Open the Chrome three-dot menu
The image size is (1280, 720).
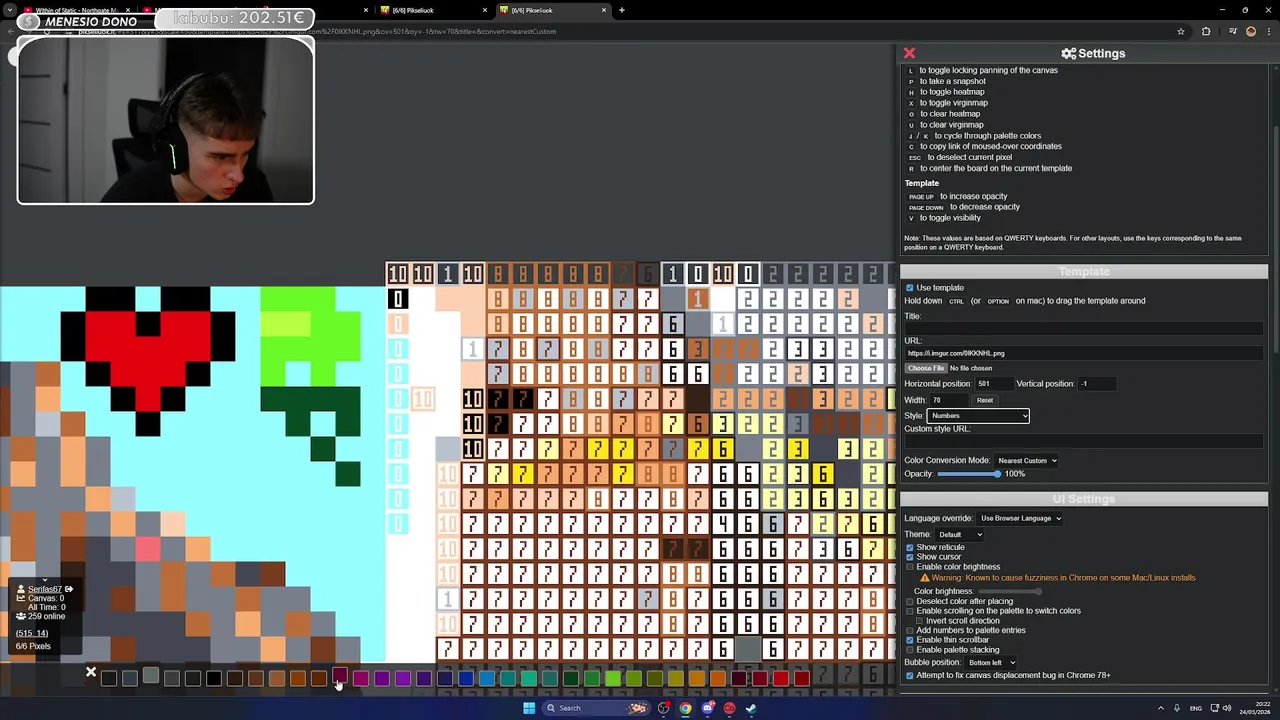pyautogui.click(x=1268, y=31)
